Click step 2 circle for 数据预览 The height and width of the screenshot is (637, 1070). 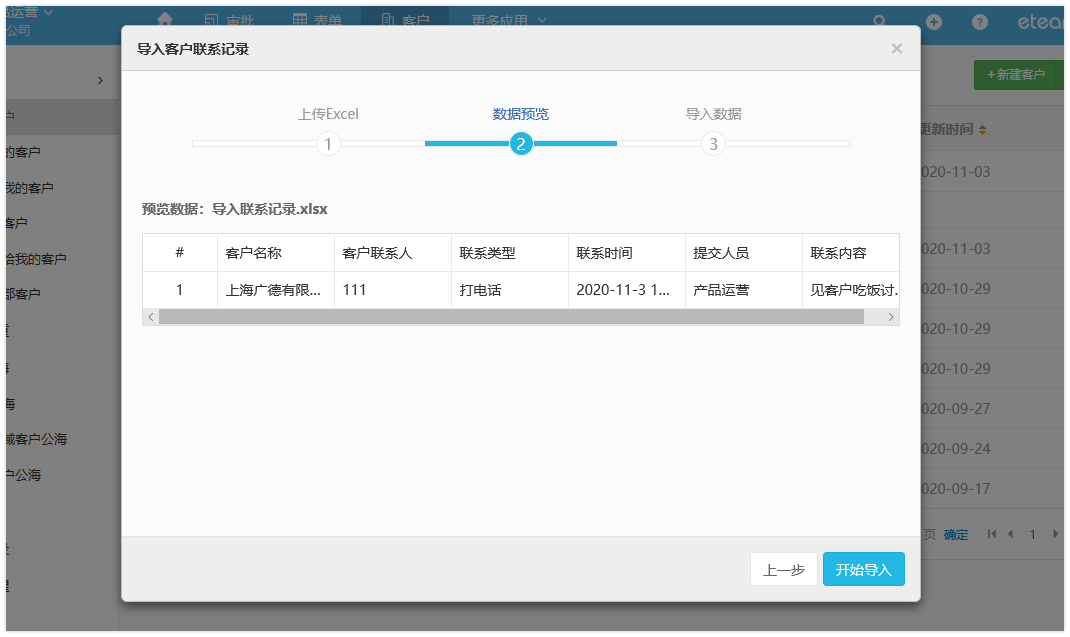coord(520,144)
